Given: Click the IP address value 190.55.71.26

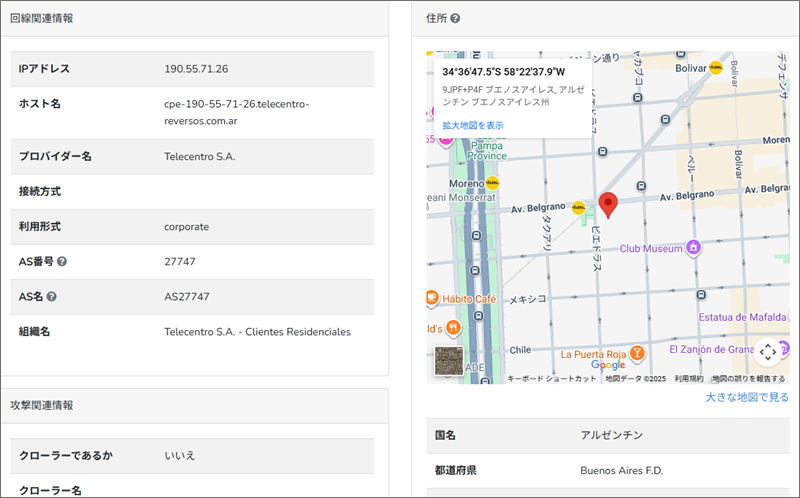Looking at the screenshot, I should (x=196, y=69).
